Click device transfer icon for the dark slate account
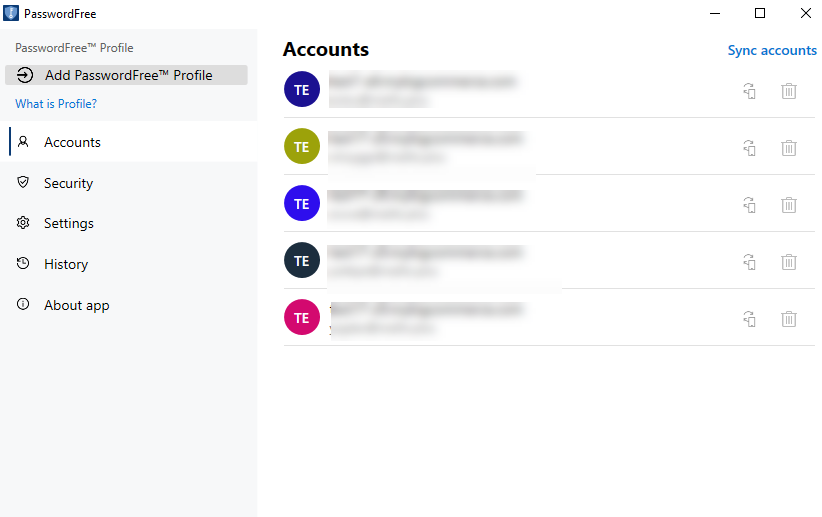The image size is (822, 517). click(749, 262)
